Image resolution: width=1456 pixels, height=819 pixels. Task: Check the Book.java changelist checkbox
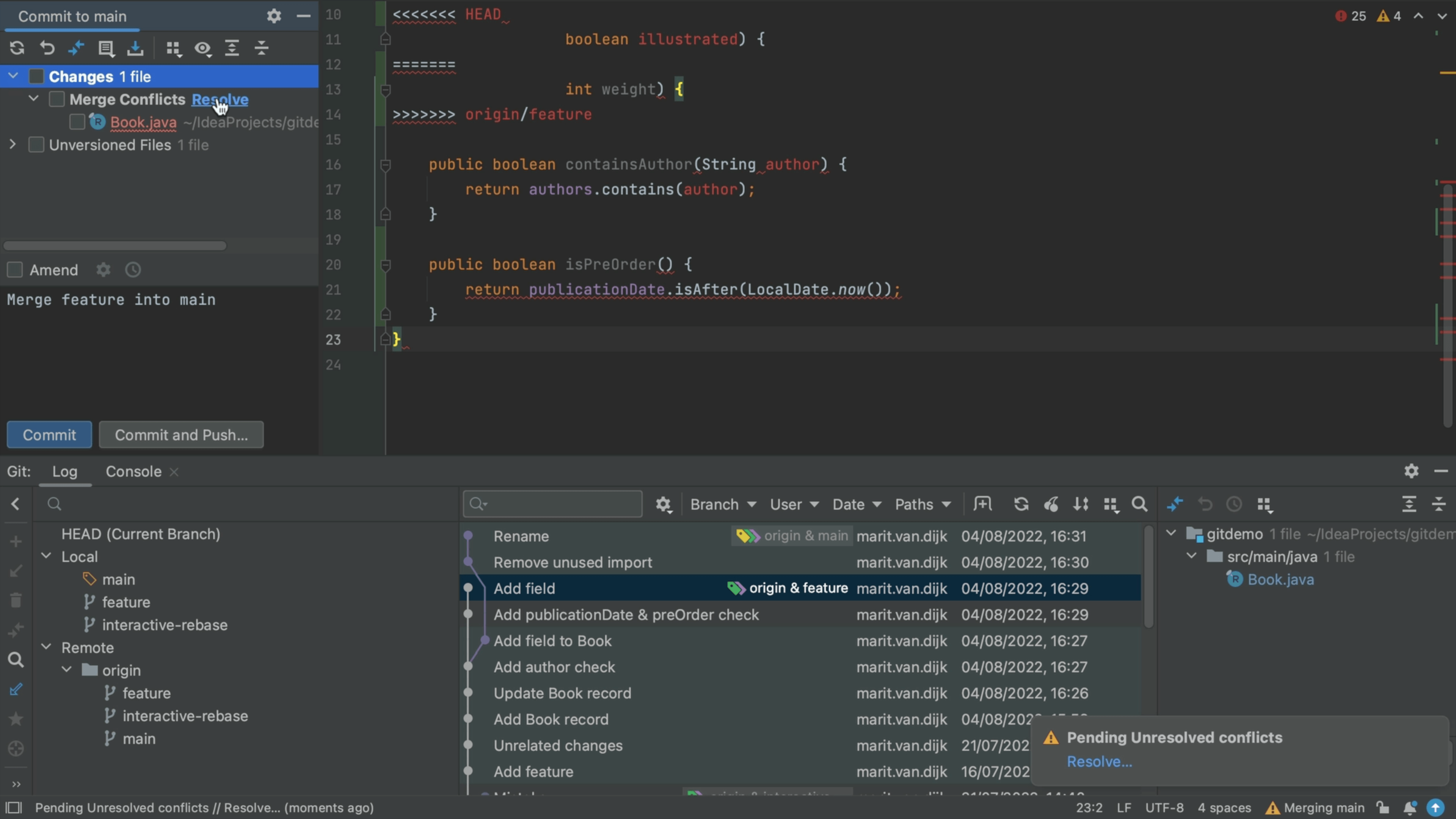[x=77, y=122]
